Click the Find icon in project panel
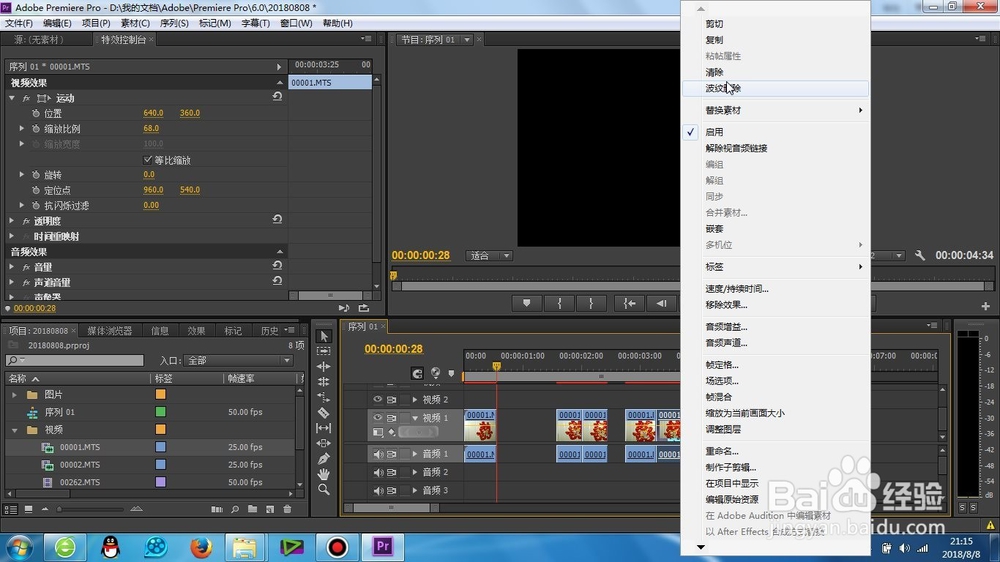1000x562 pixels. tap(235, 509)
